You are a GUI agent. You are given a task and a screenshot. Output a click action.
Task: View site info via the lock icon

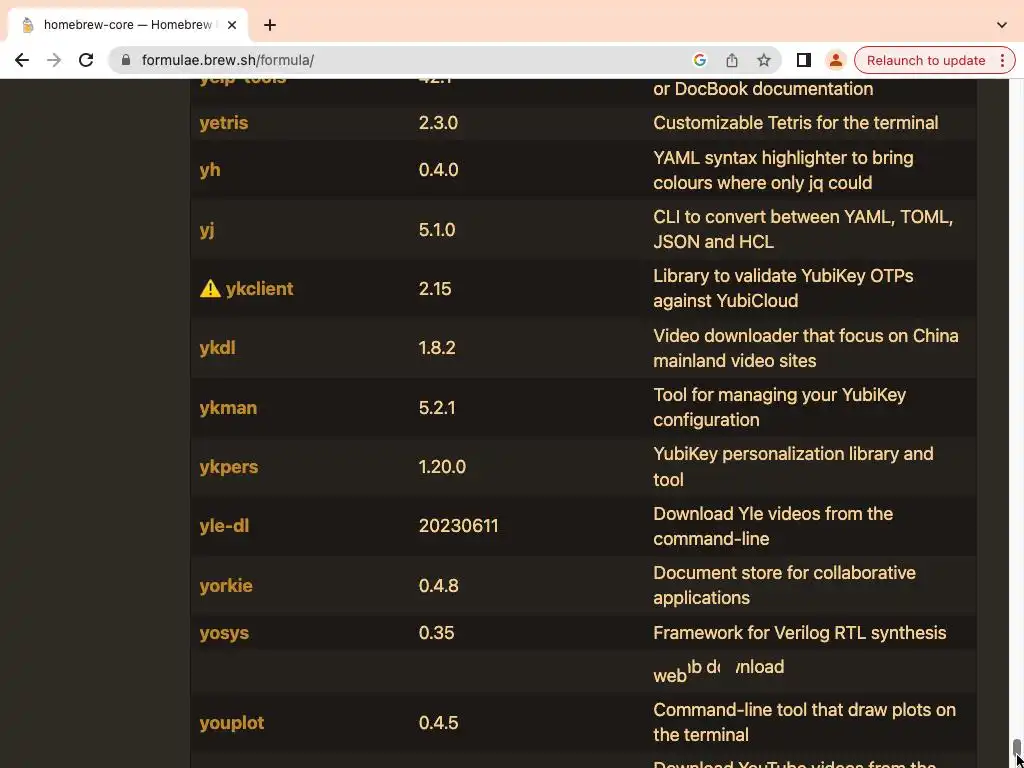(126, 60)
